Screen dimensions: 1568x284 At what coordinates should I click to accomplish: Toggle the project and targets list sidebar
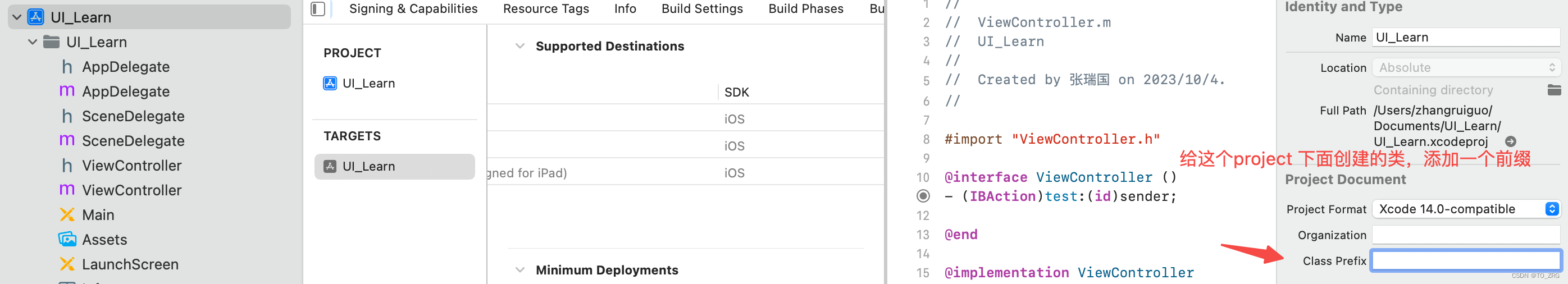point(318,8)
